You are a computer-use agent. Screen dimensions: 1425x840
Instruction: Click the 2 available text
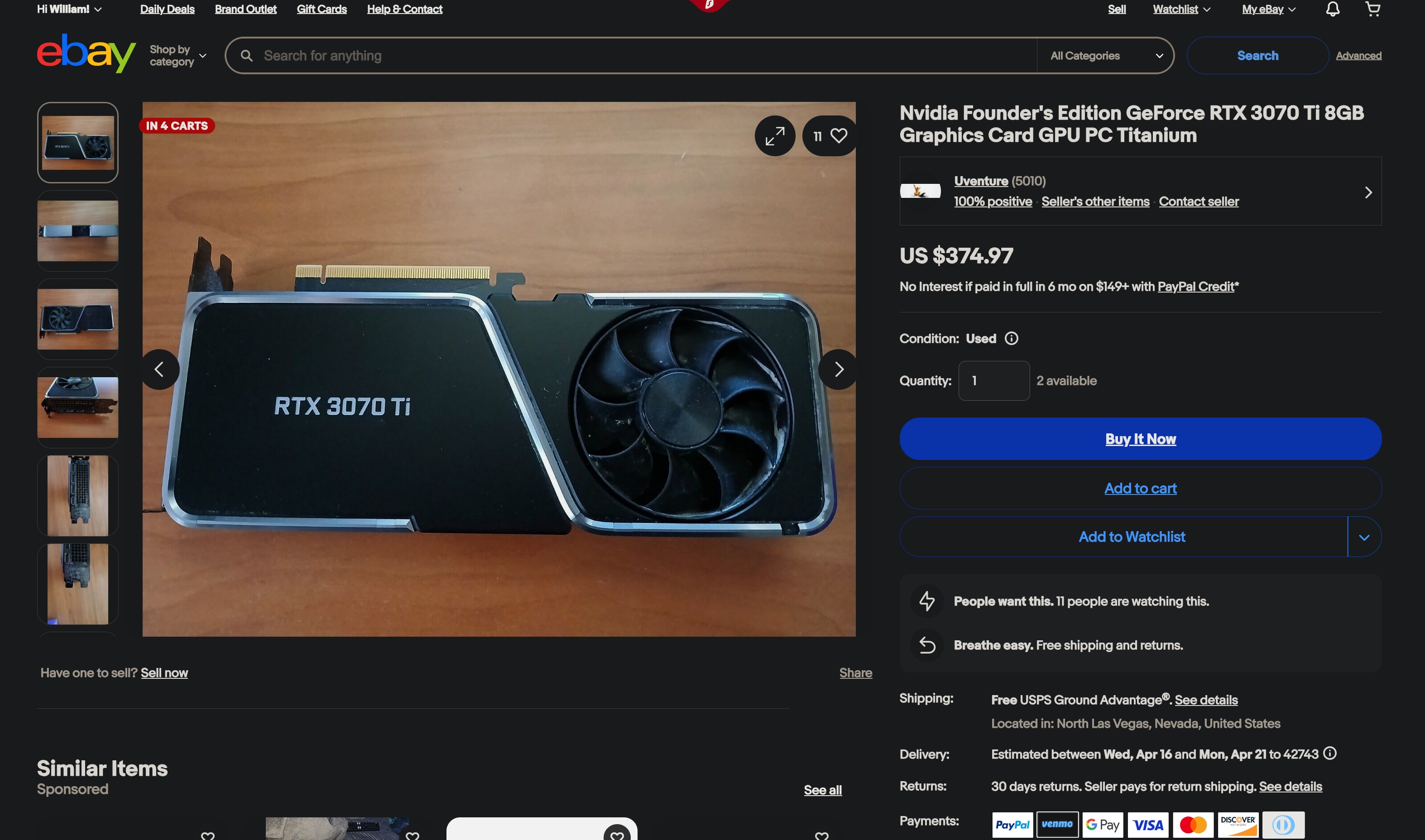tap(1066, 381)
